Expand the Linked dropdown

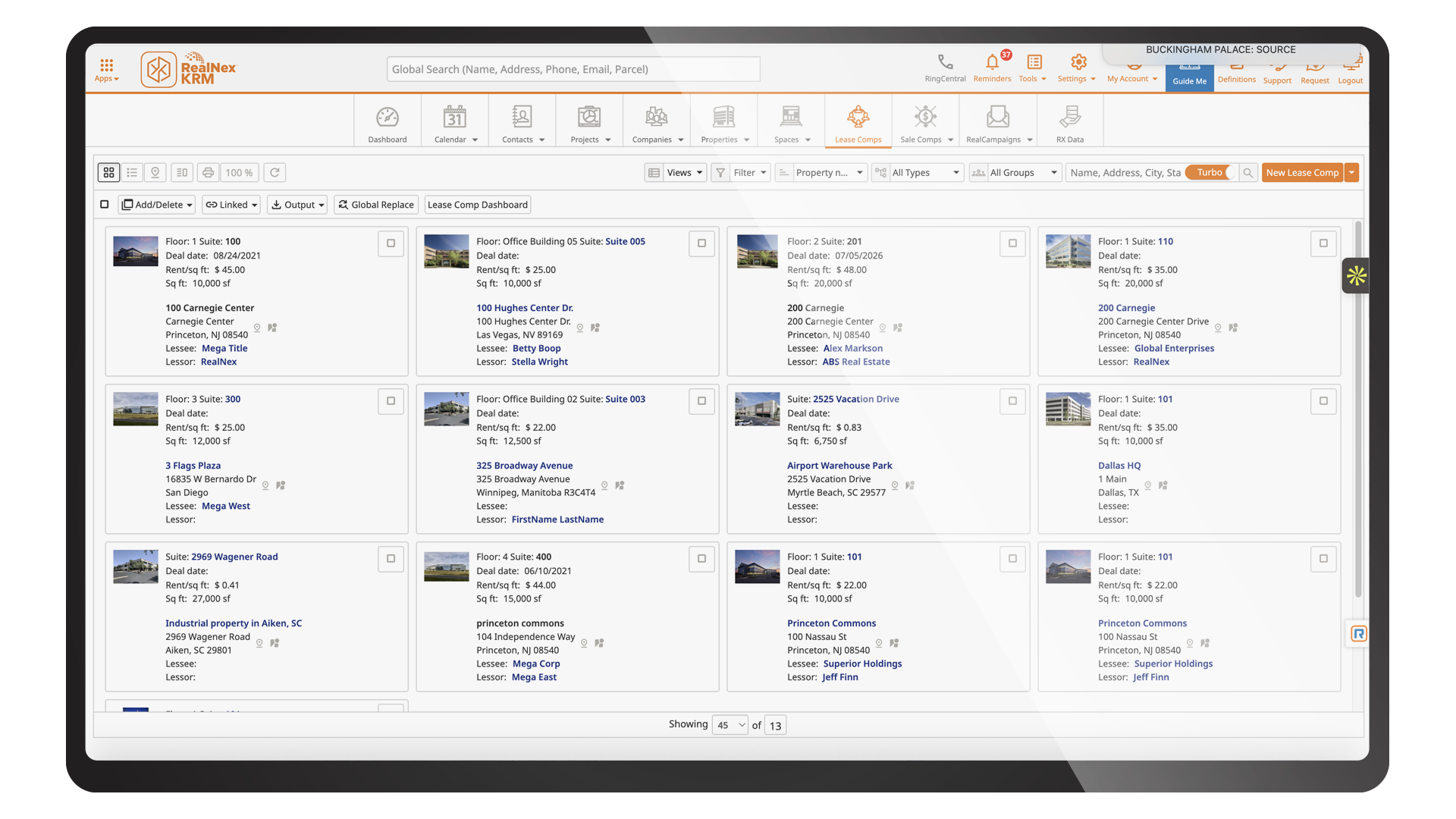pos(231,205)
